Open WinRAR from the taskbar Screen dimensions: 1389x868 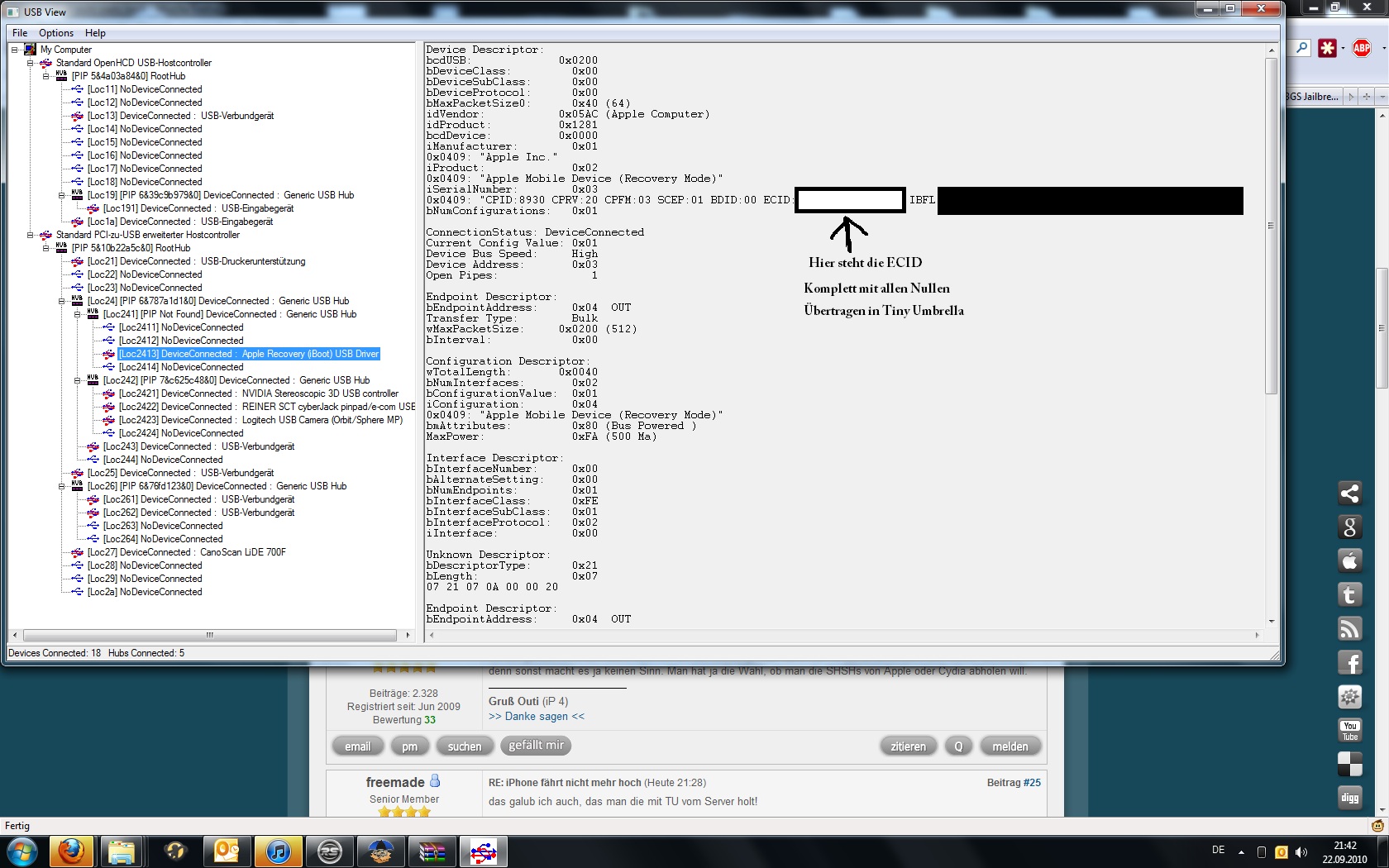point(432,851)
